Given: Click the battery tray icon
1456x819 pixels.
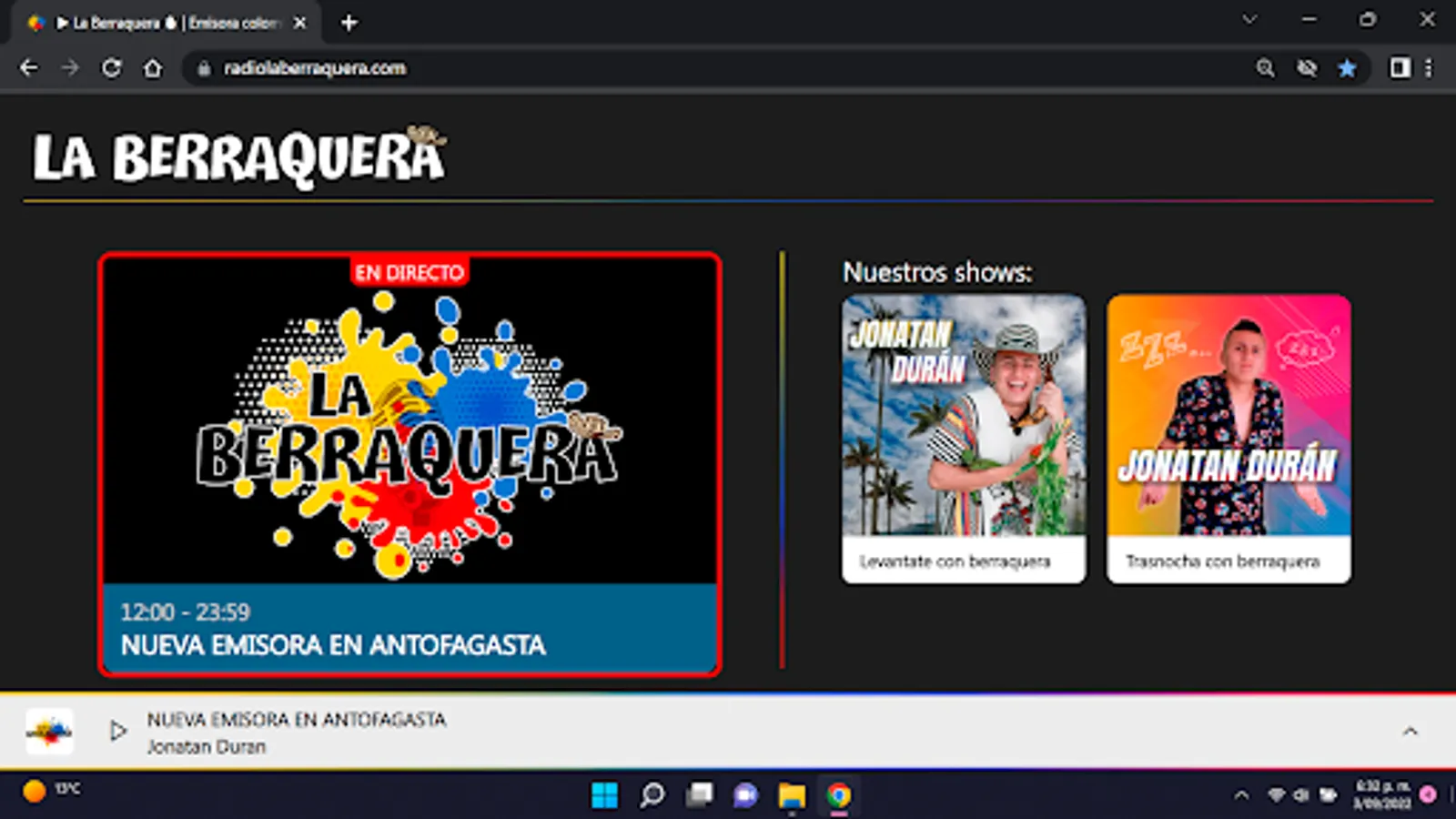Looking at the screenshot, I should pyautogui.click(x=1329, y=795).
